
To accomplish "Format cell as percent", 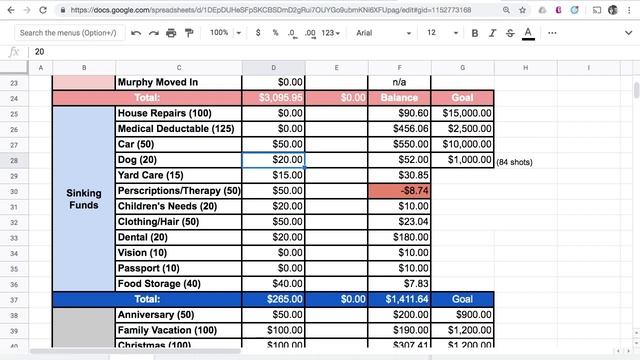I will (x=276, y=33).
